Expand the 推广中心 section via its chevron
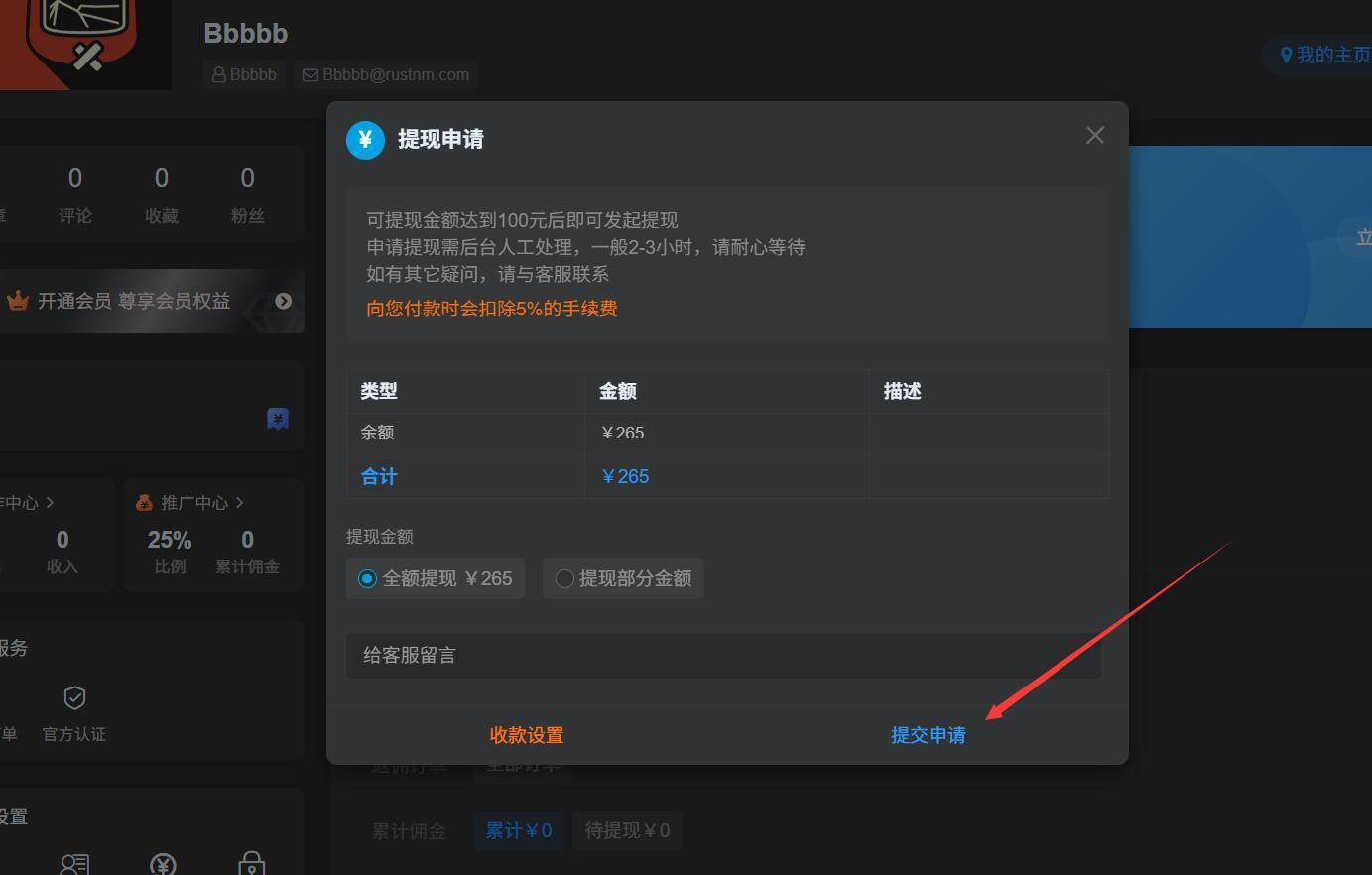 [x=238, y=502]
